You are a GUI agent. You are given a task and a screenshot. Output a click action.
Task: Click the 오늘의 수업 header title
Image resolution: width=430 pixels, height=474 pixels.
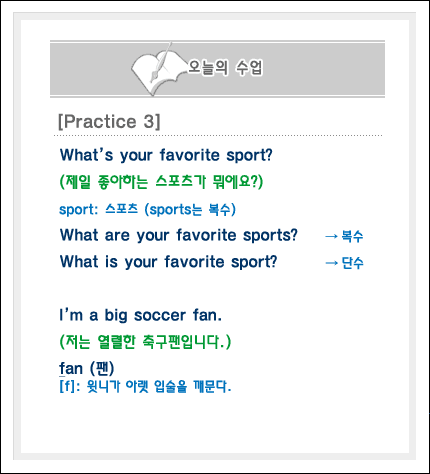pyautogui.click(x=225, y=67)
